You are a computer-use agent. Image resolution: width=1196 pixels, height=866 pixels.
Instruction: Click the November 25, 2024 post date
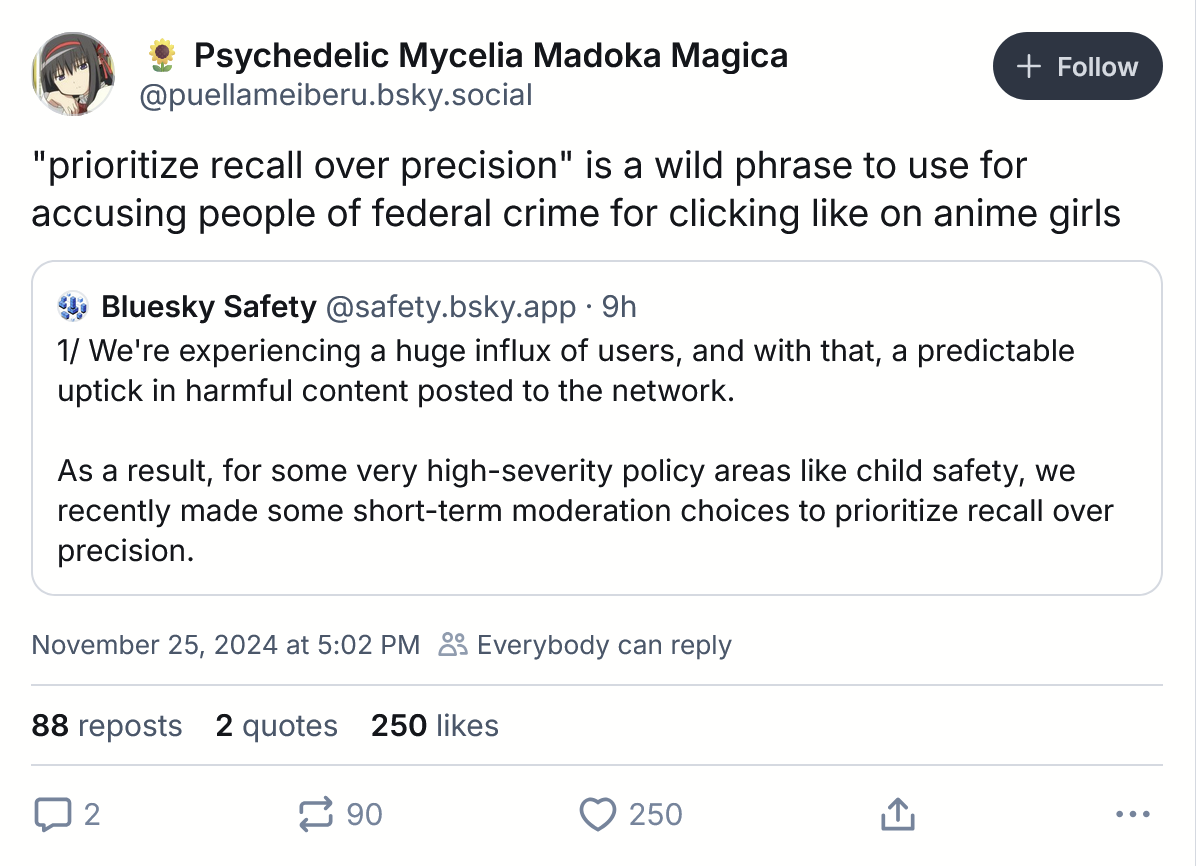(x=225, y=645)
